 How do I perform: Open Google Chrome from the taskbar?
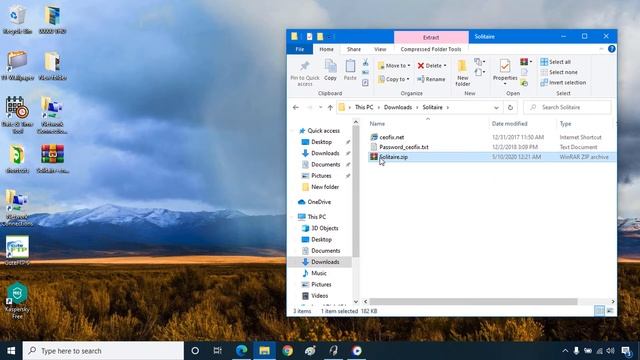click(x=287, y=351)
